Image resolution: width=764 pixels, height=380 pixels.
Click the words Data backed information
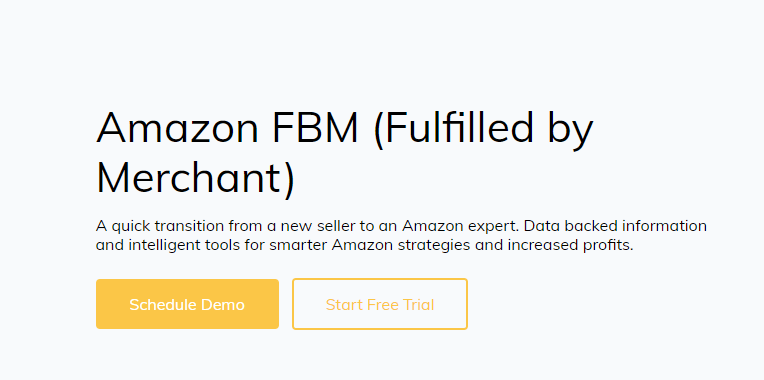615,226
